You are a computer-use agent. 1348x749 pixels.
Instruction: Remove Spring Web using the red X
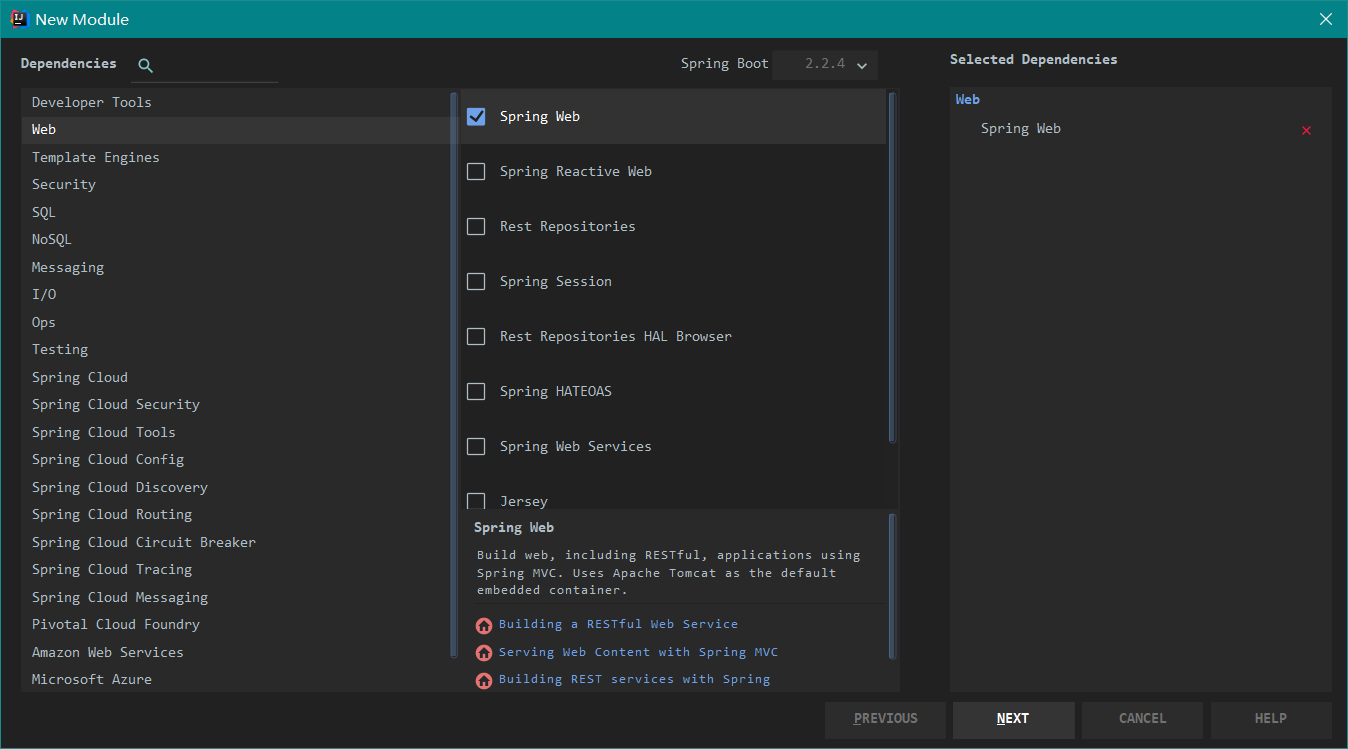[x=1306, y=130]
